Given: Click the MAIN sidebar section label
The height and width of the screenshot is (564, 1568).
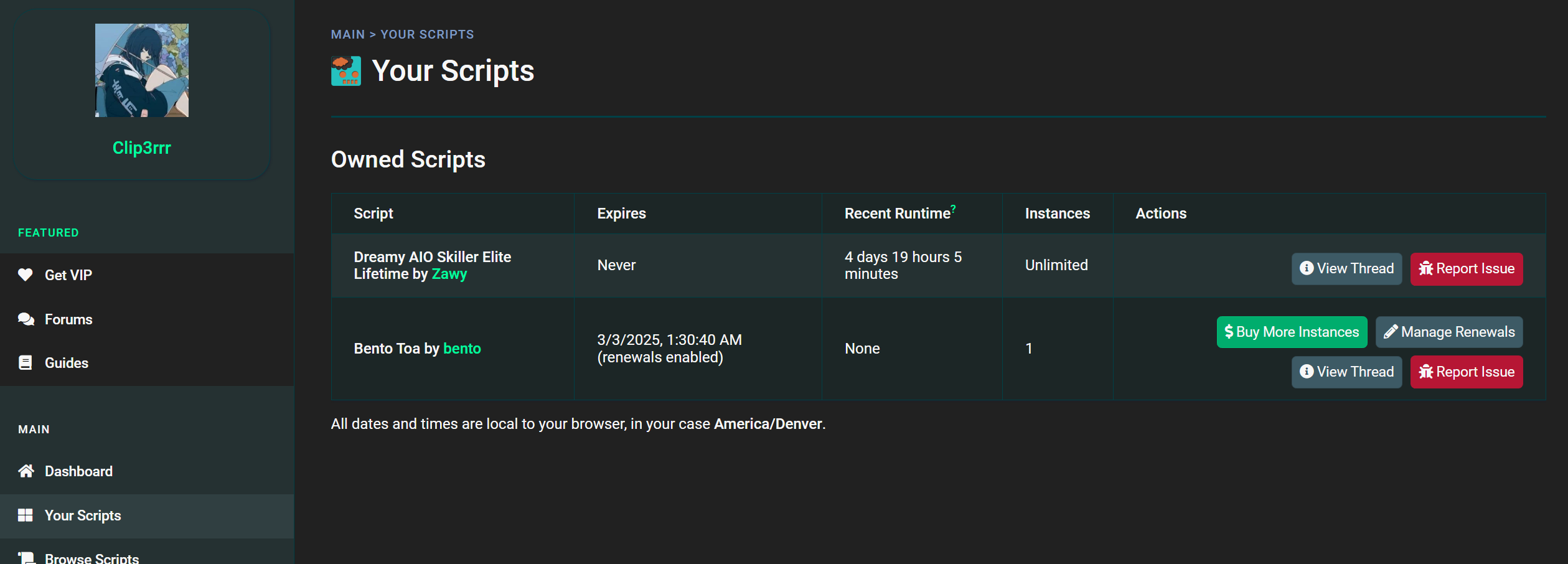Looking at the screenshot, I should tap(34, 430).
